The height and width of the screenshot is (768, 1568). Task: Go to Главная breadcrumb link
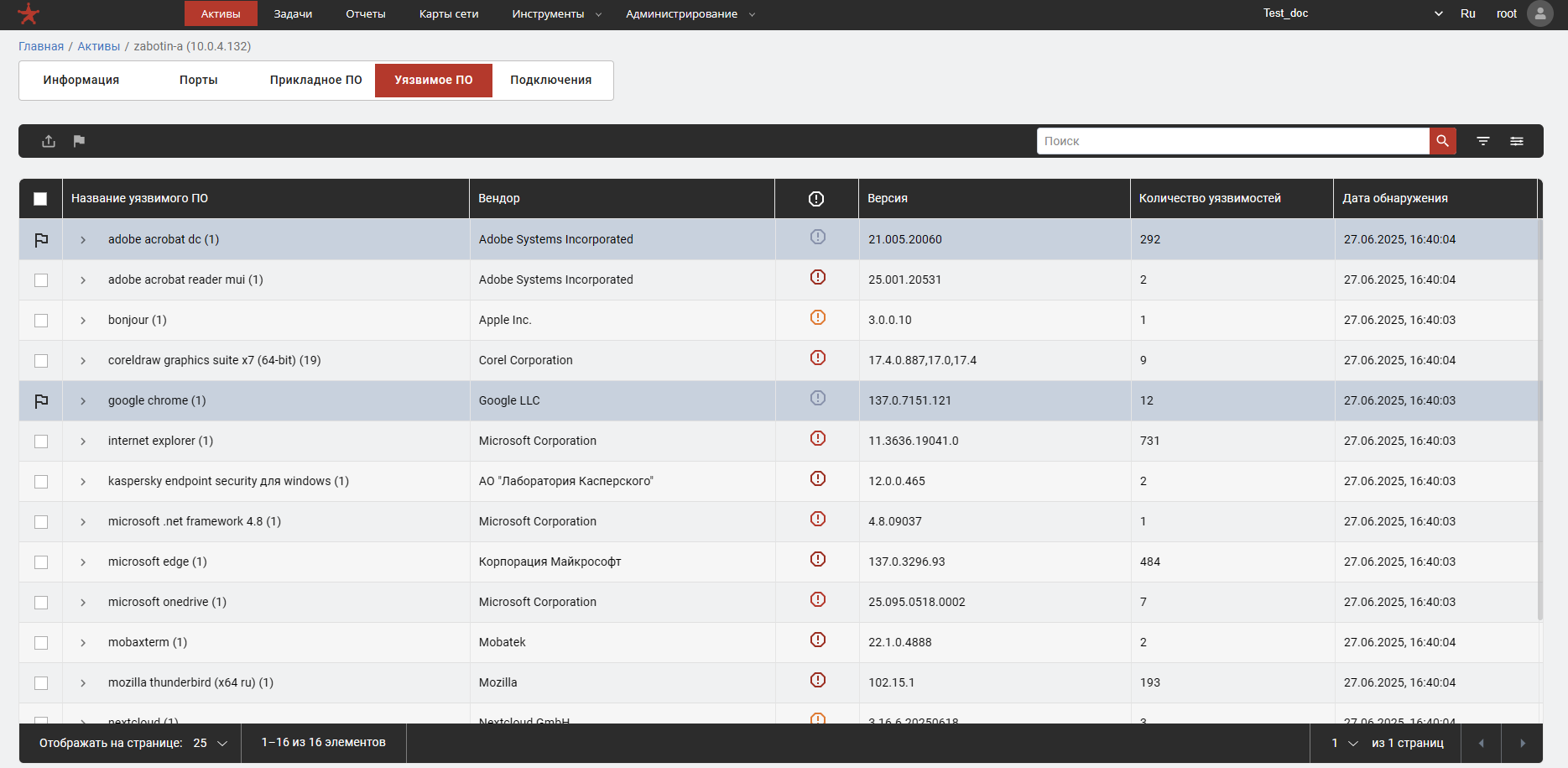[41, 46]
